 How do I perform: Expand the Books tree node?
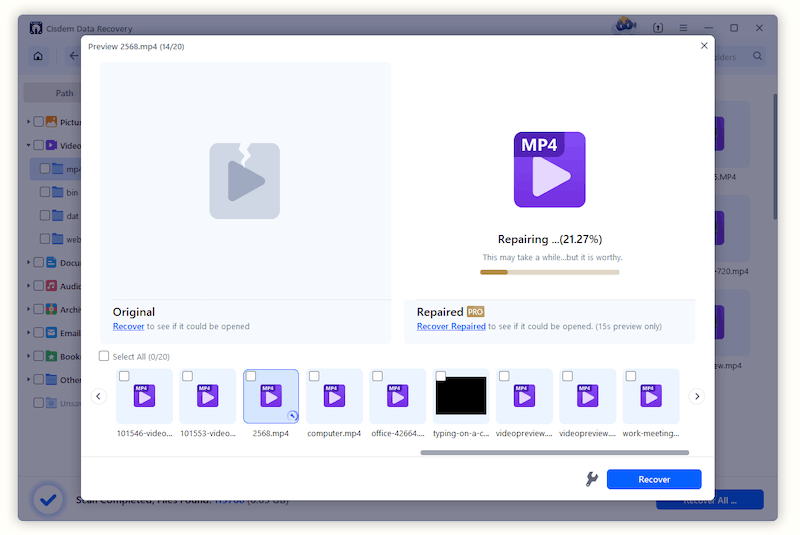pyautogui.click(x=28, y=356)
